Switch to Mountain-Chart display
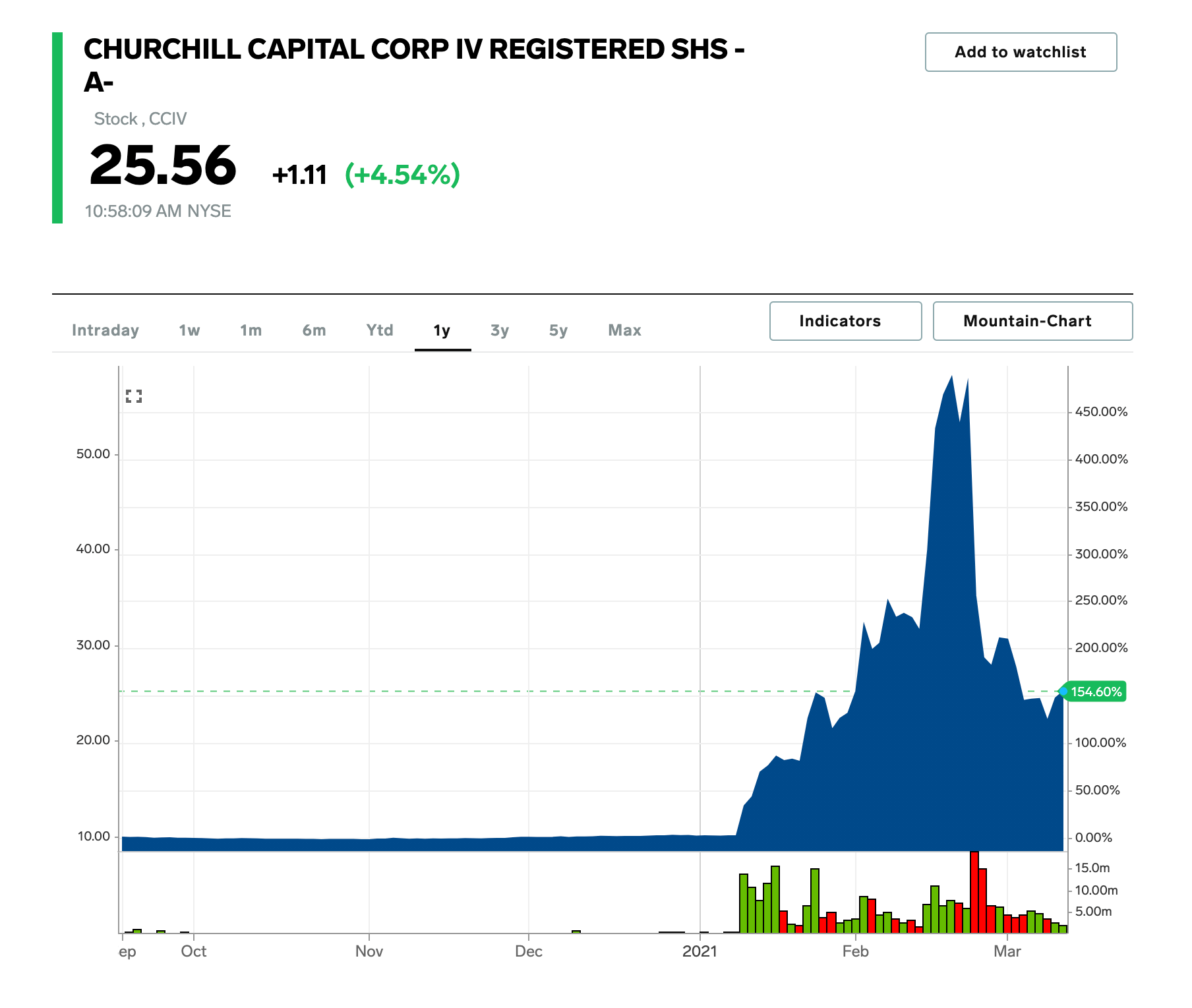1192x1008 pixels. [1032, 321]
